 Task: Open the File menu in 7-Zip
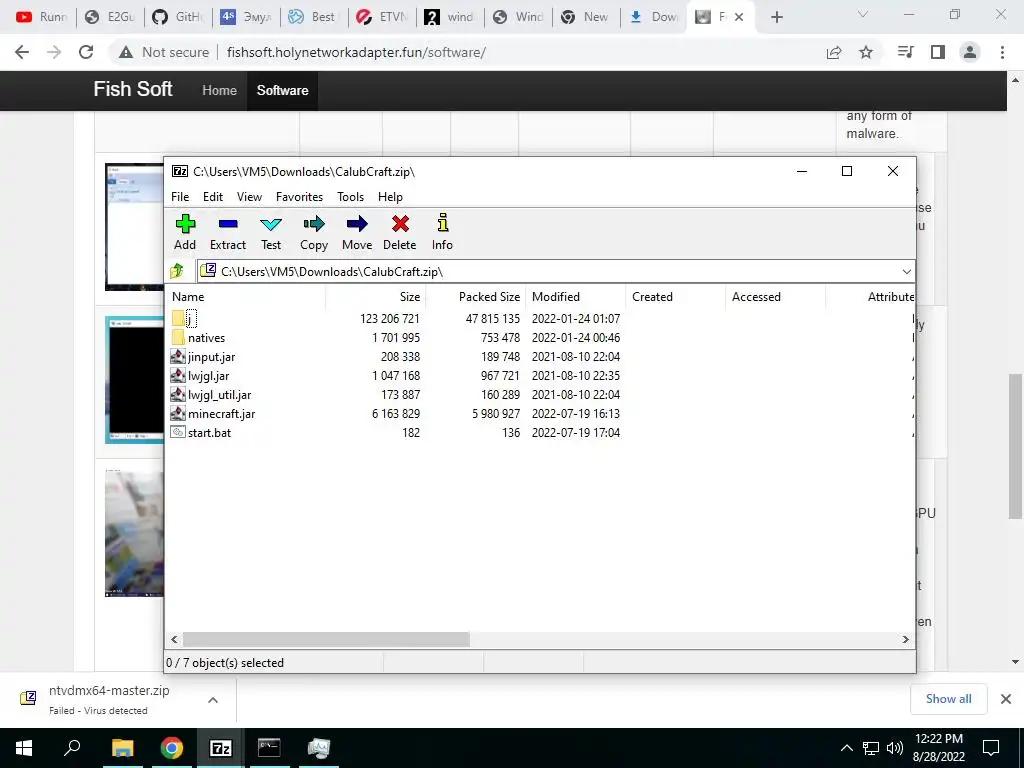coord(180,197)
